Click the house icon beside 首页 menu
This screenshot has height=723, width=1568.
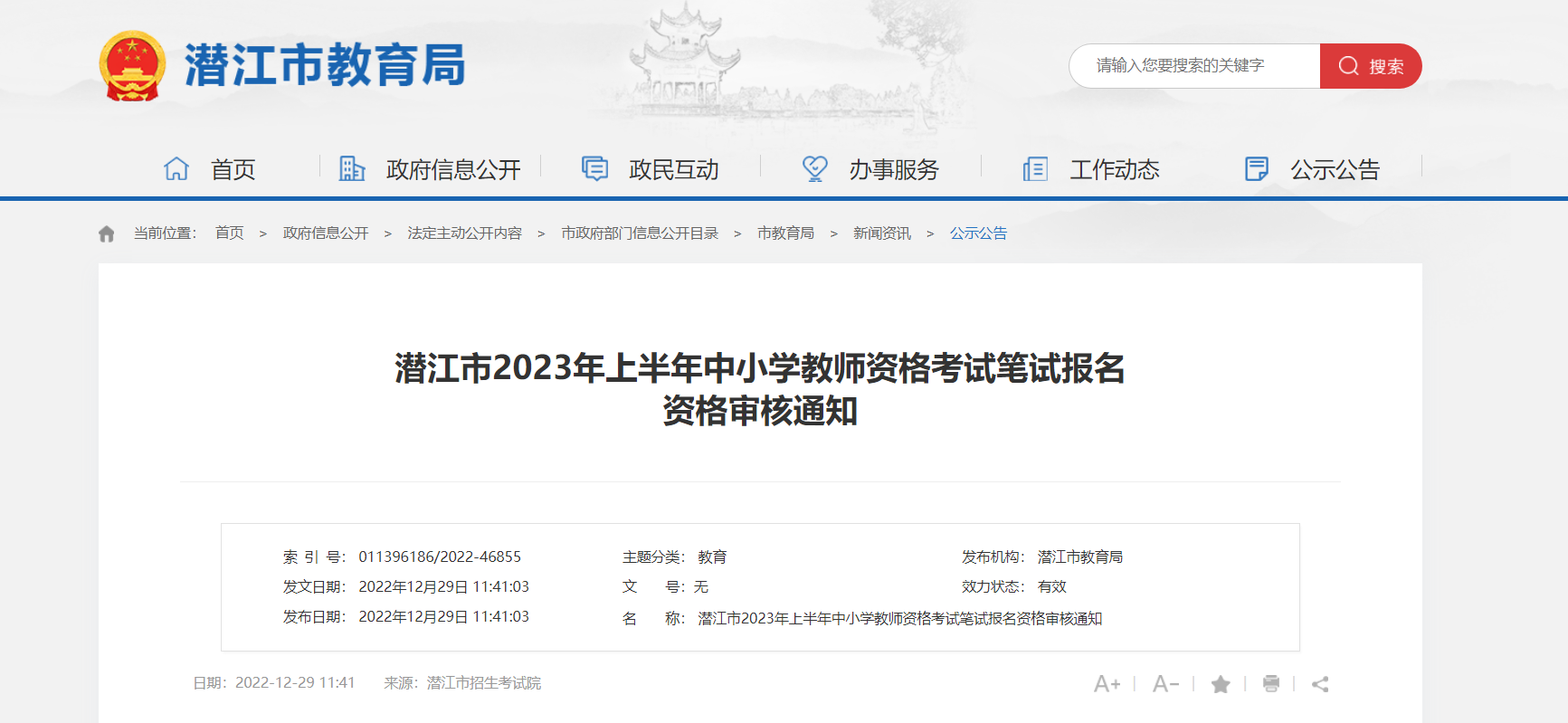[176, 169]
